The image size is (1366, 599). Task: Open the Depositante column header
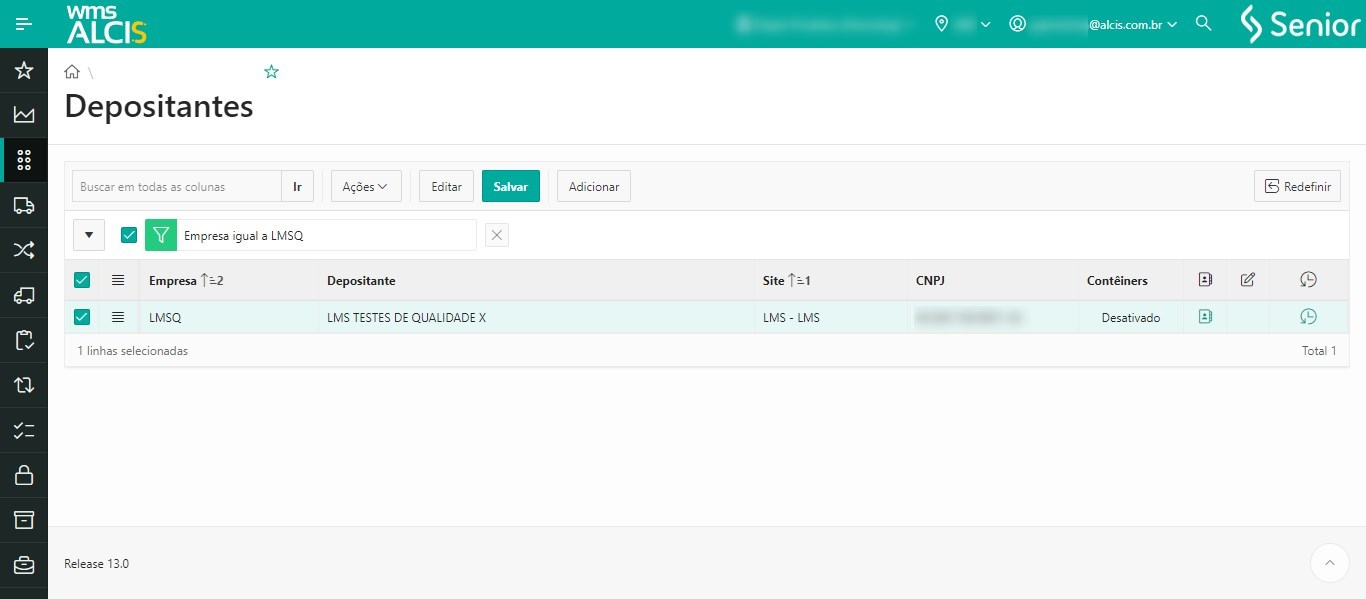click(361, 281)
